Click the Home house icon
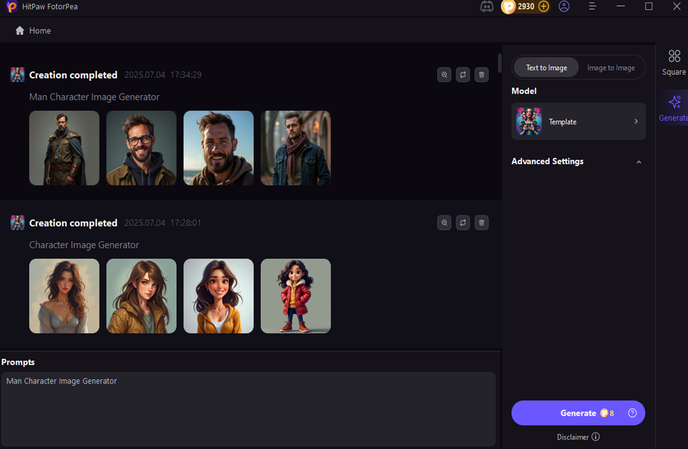The image size is (688, 449). 20,31
